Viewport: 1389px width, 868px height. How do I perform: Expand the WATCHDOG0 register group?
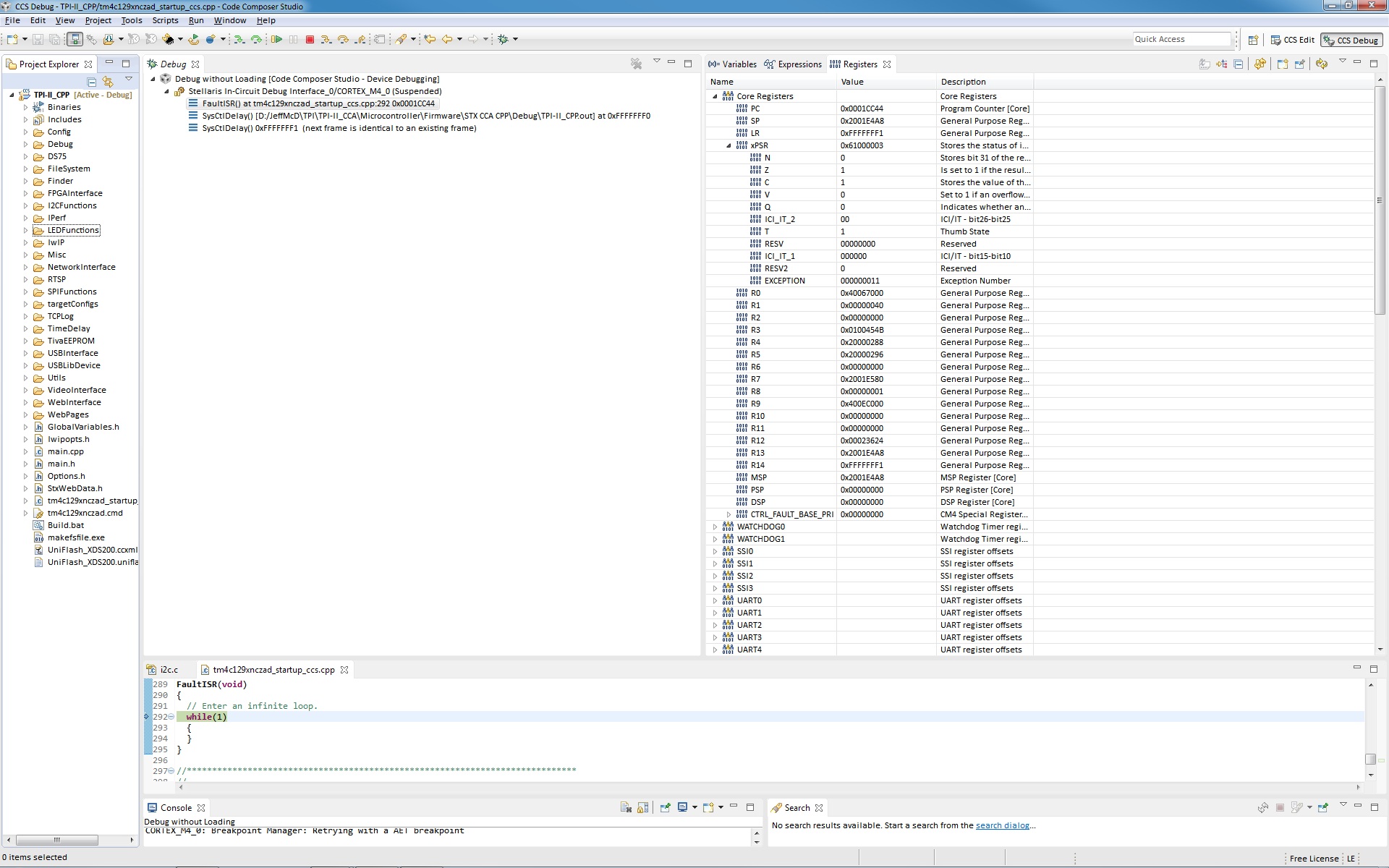tap(715, 527)
